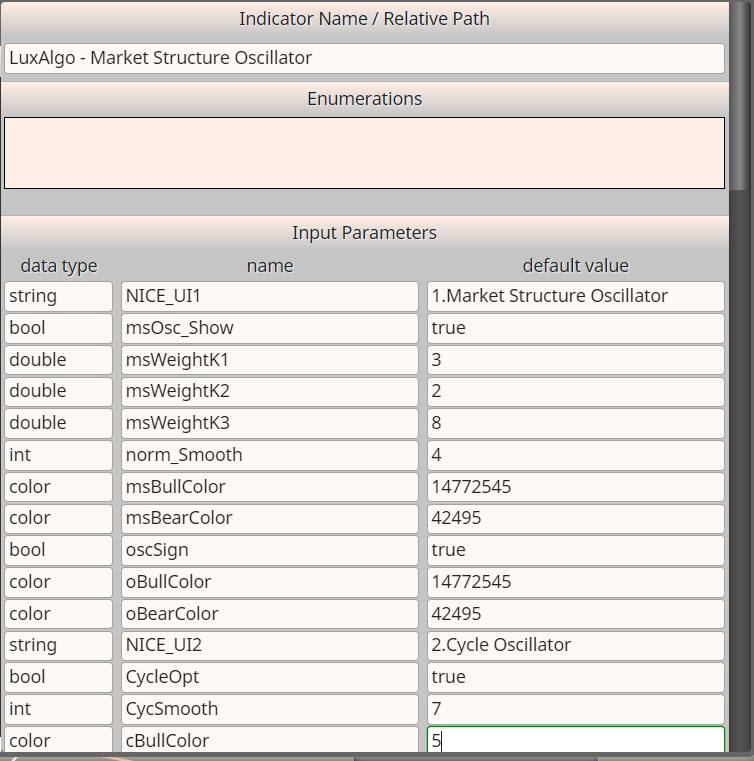Edit msBullColor default value 14772545
Screen dimensions: 754x761
pos(576,487)
